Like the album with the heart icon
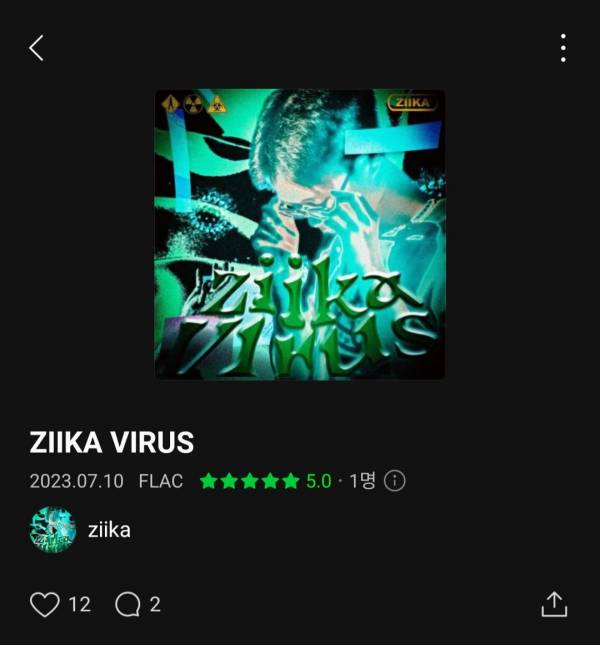 (x=45, y=604)
